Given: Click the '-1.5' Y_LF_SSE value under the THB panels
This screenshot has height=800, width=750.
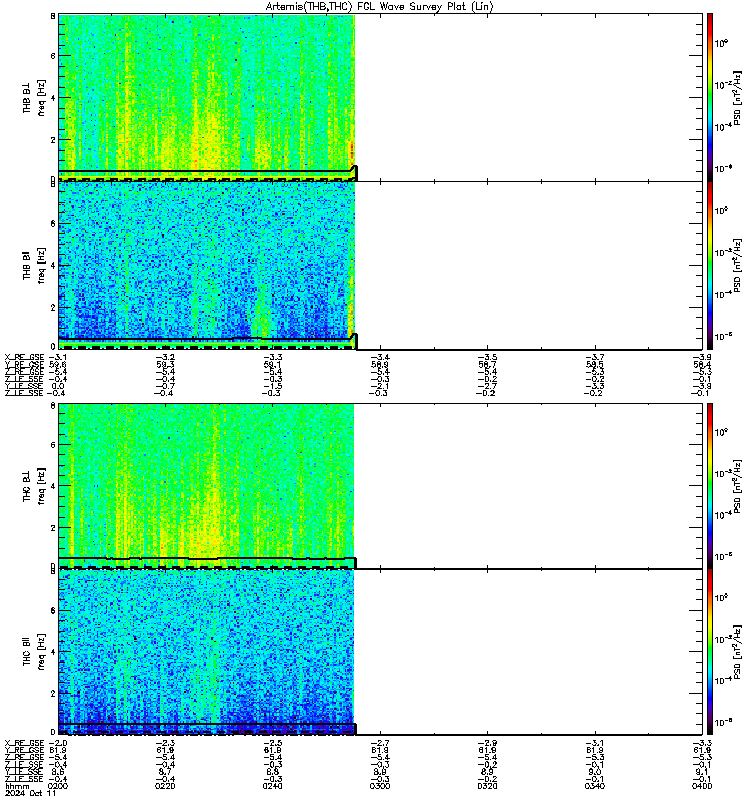Looking at the screenshot, I should (x=272, y=386).
